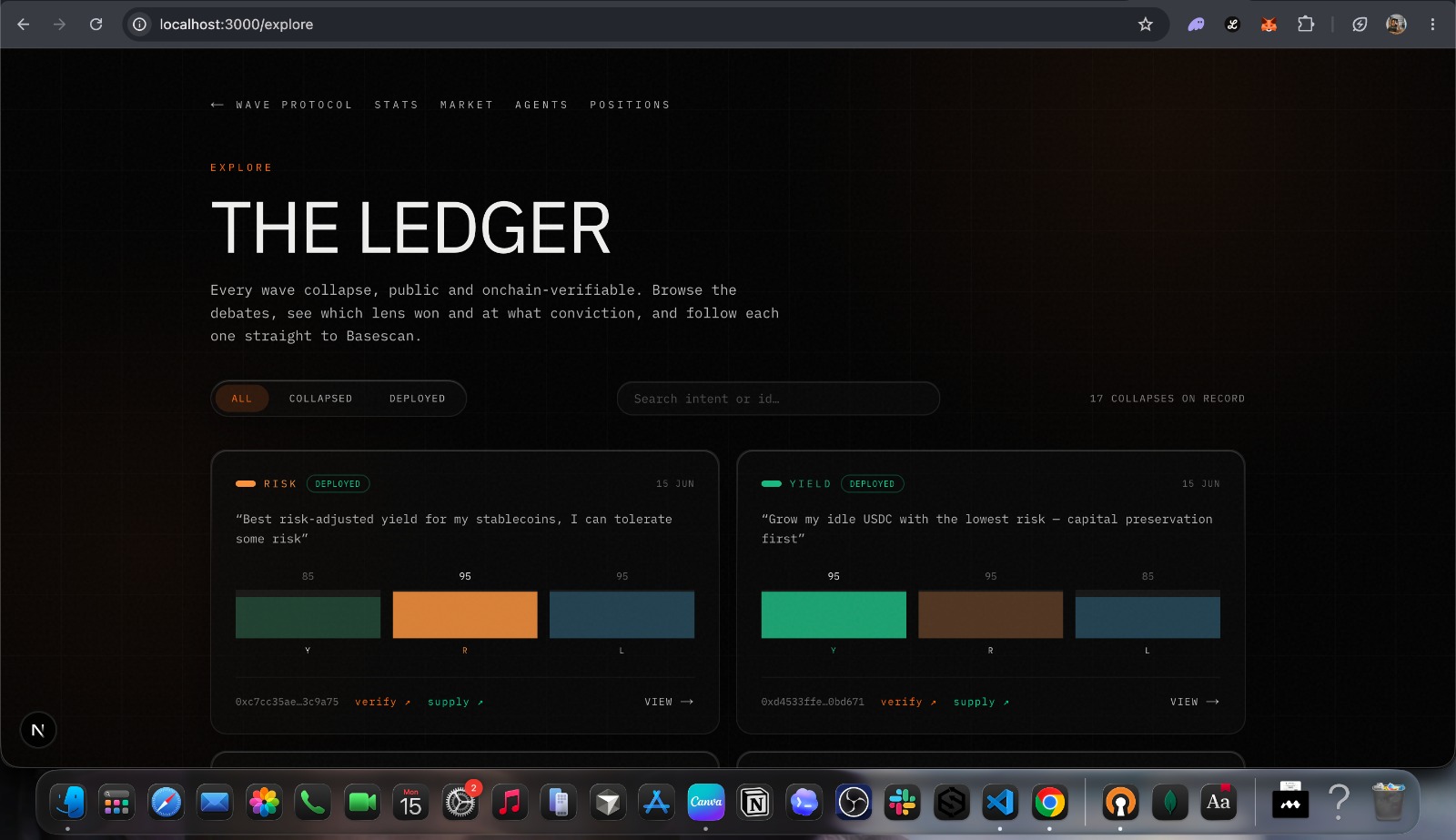Click the YIELD lens label

click(810, 484)
